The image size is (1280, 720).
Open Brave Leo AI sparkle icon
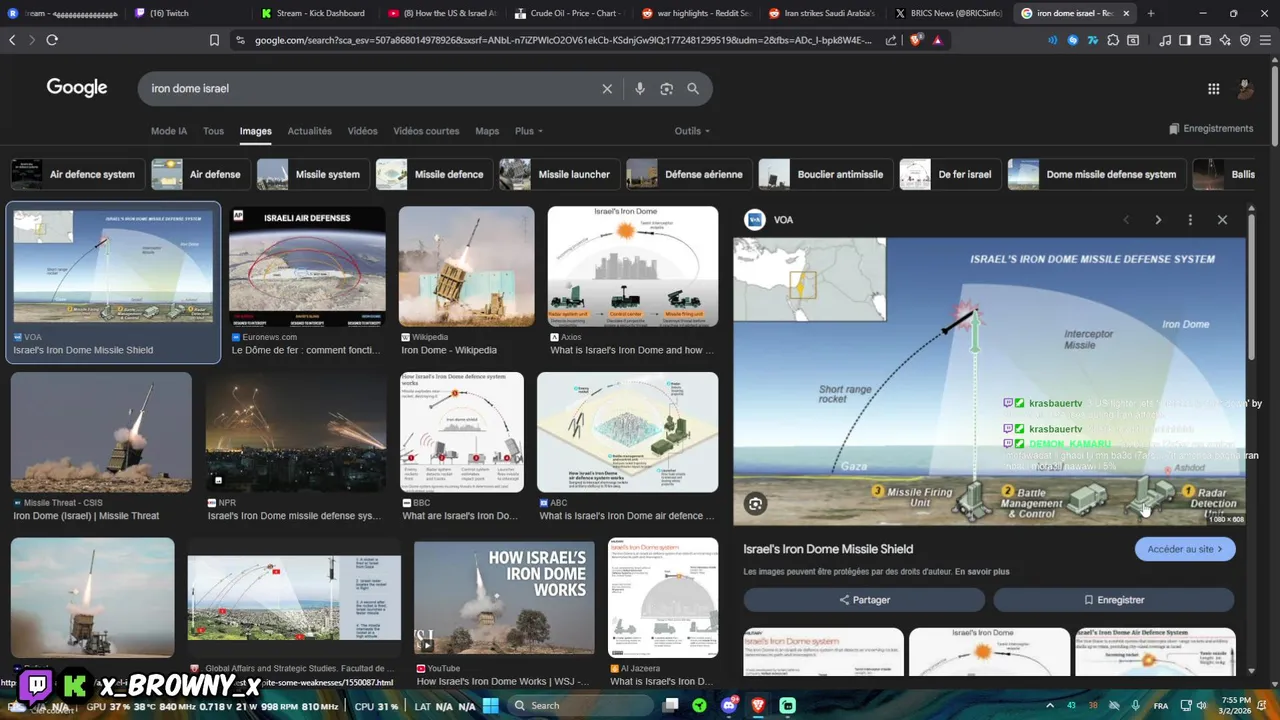click(1225, 40)
